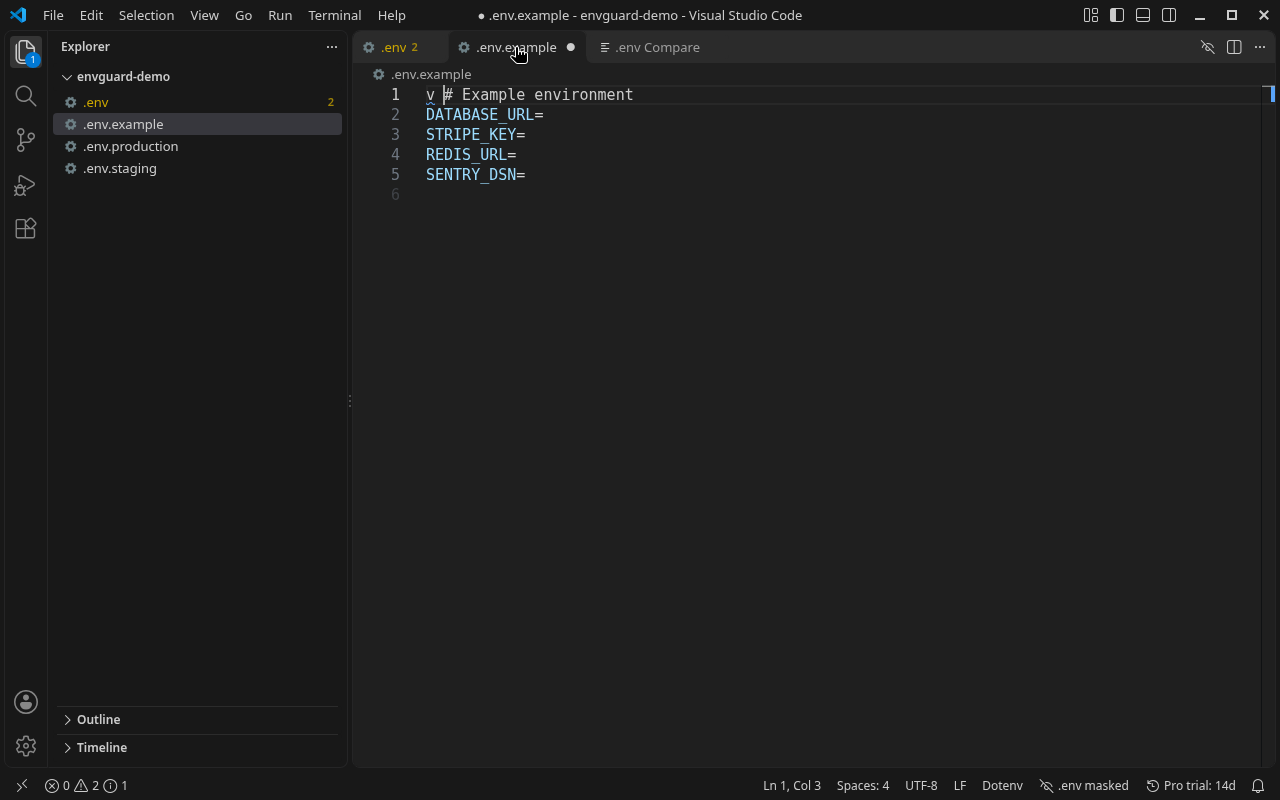The height and width of the screenshot is (800, 1280).
Task: Open the Explorer view in activity bar
Action: click(x=26, y=52)
